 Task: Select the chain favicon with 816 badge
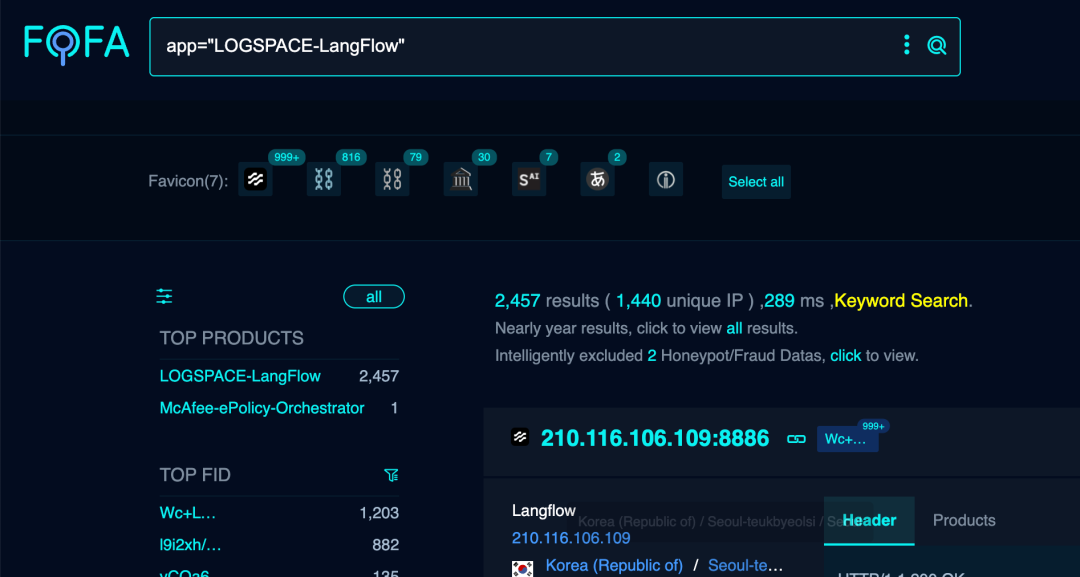(324, 180)
